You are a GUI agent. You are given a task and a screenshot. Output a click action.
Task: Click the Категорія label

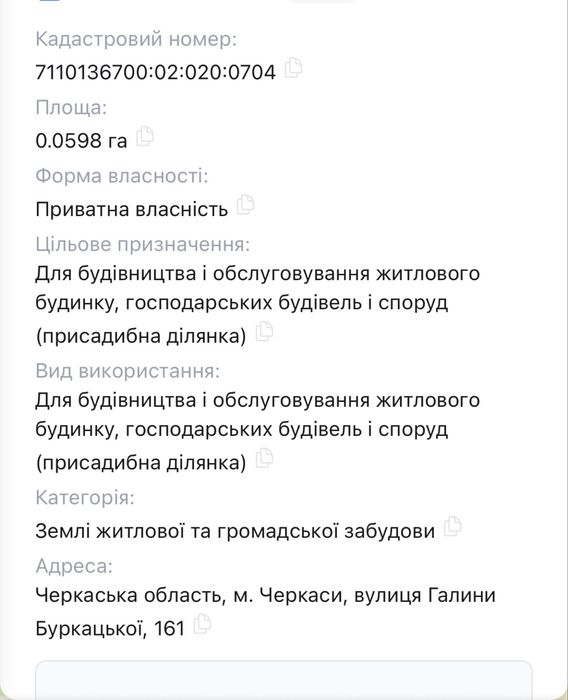(85, 498)
